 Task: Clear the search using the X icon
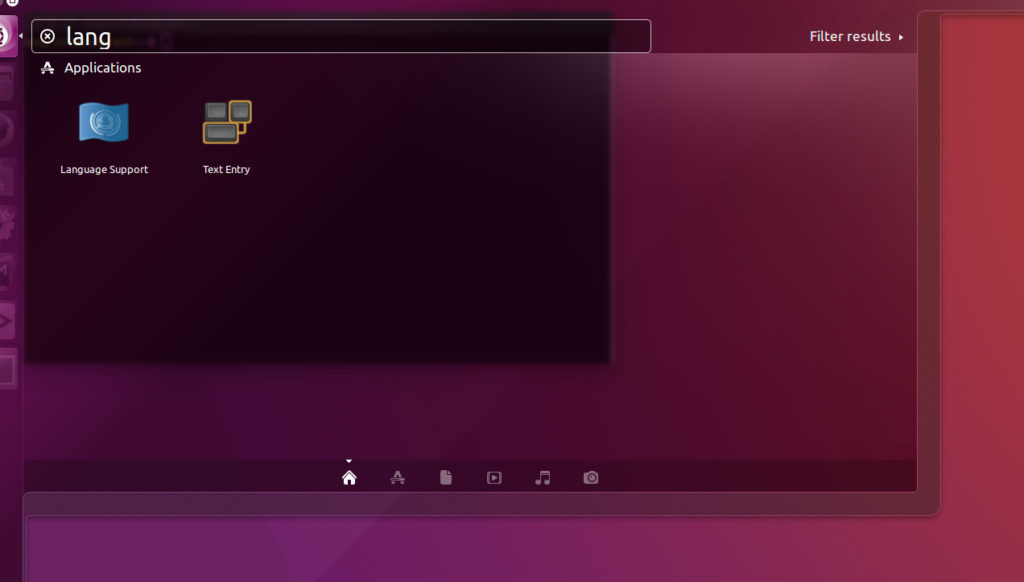(x=47, y=36)
